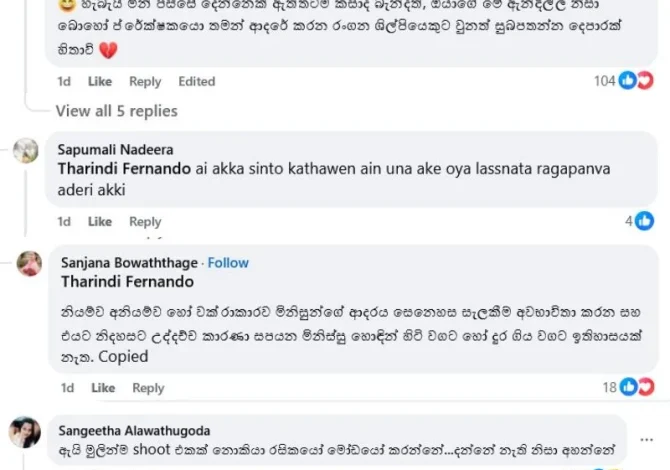The width and height of the screenshot is (670, 470).
Task: Reply to Sapumali Nadeera's comment
Action: click(x=145, y=221)
